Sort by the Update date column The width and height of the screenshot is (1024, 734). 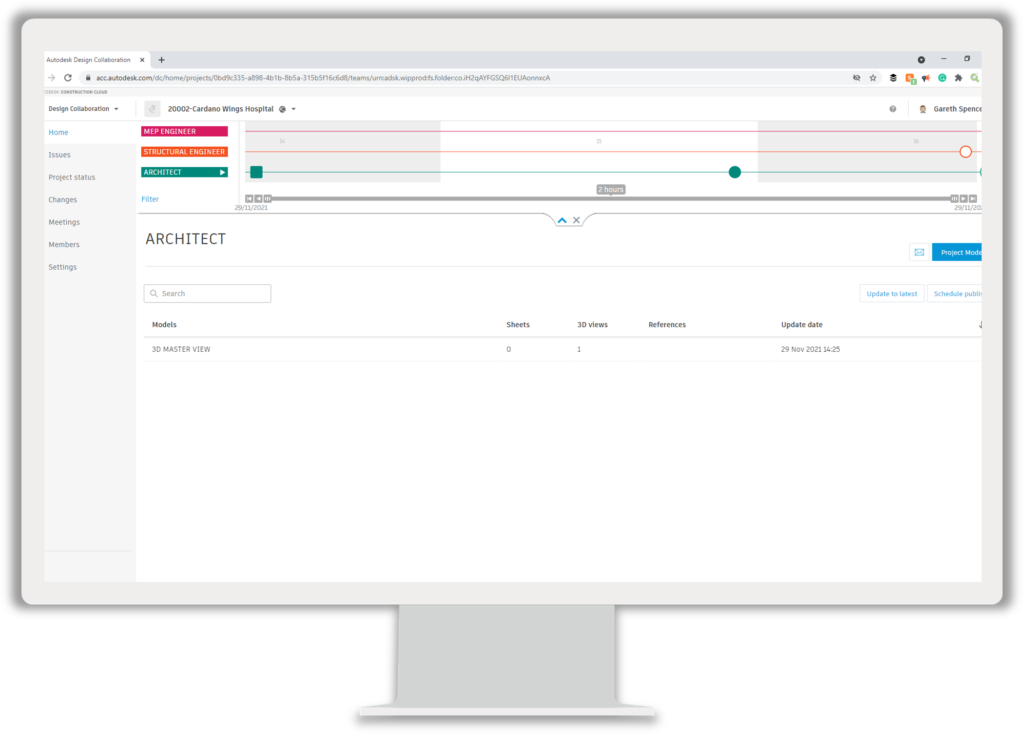(802, 325)
